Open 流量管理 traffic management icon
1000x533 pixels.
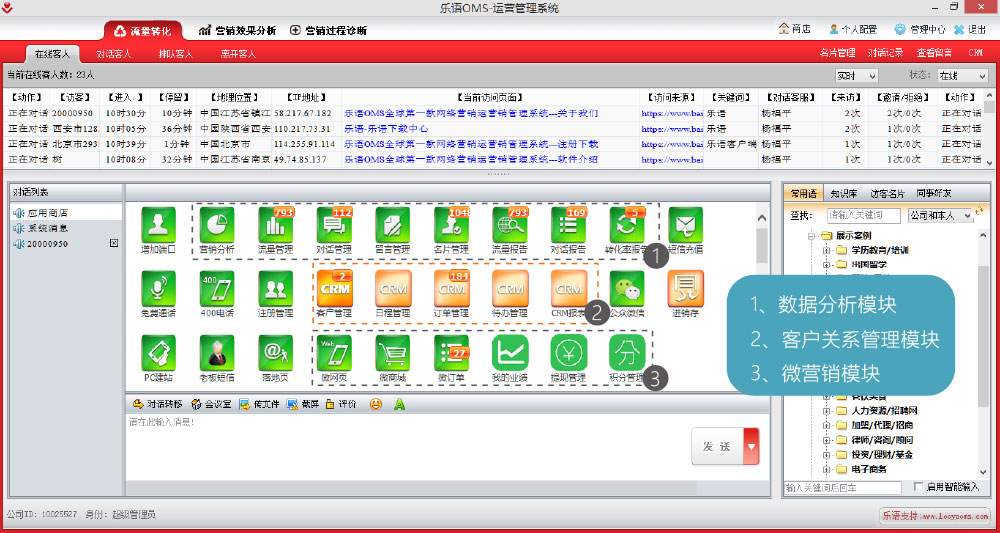275,225
